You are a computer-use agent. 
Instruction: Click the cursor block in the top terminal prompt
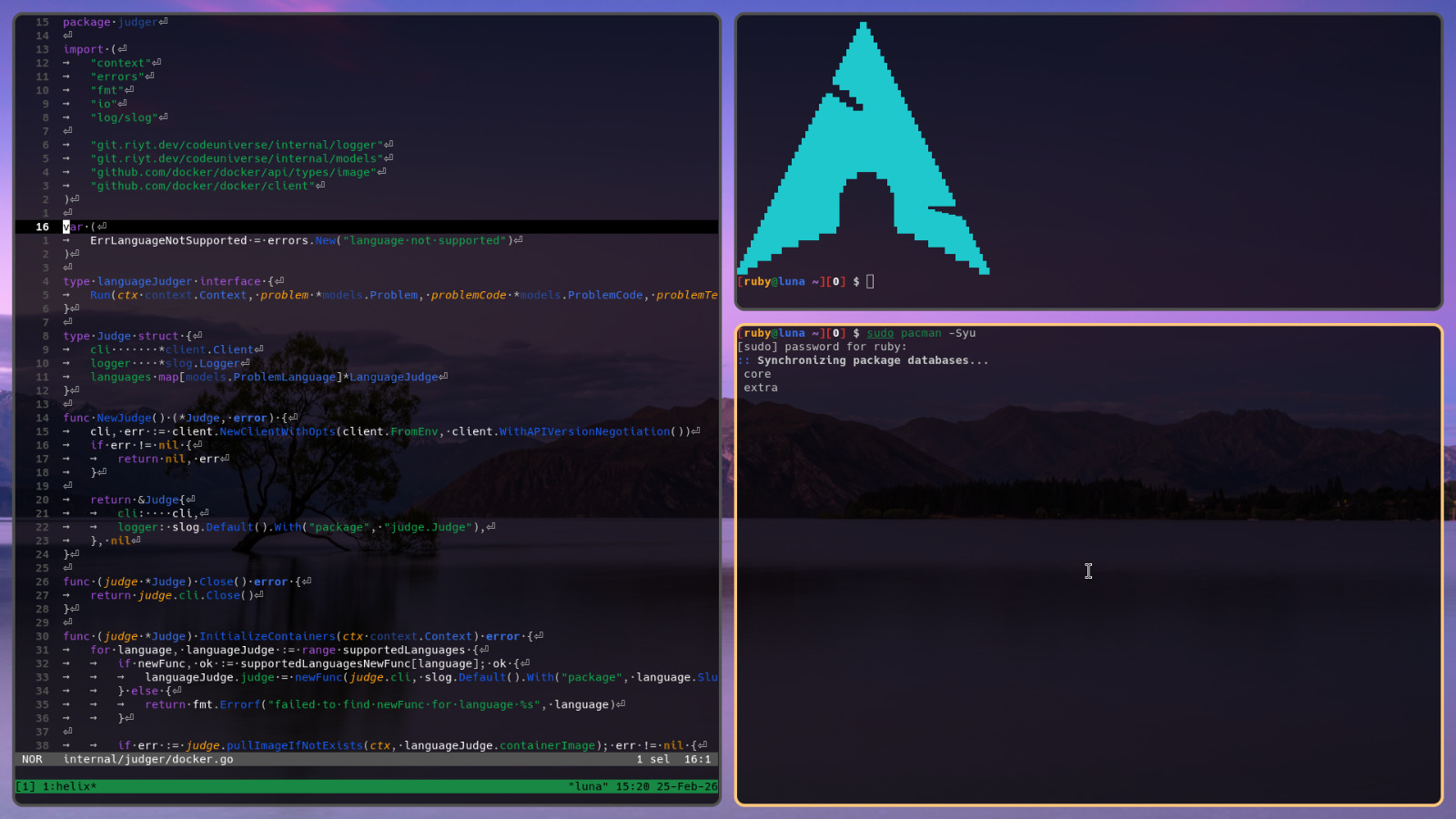870,281
